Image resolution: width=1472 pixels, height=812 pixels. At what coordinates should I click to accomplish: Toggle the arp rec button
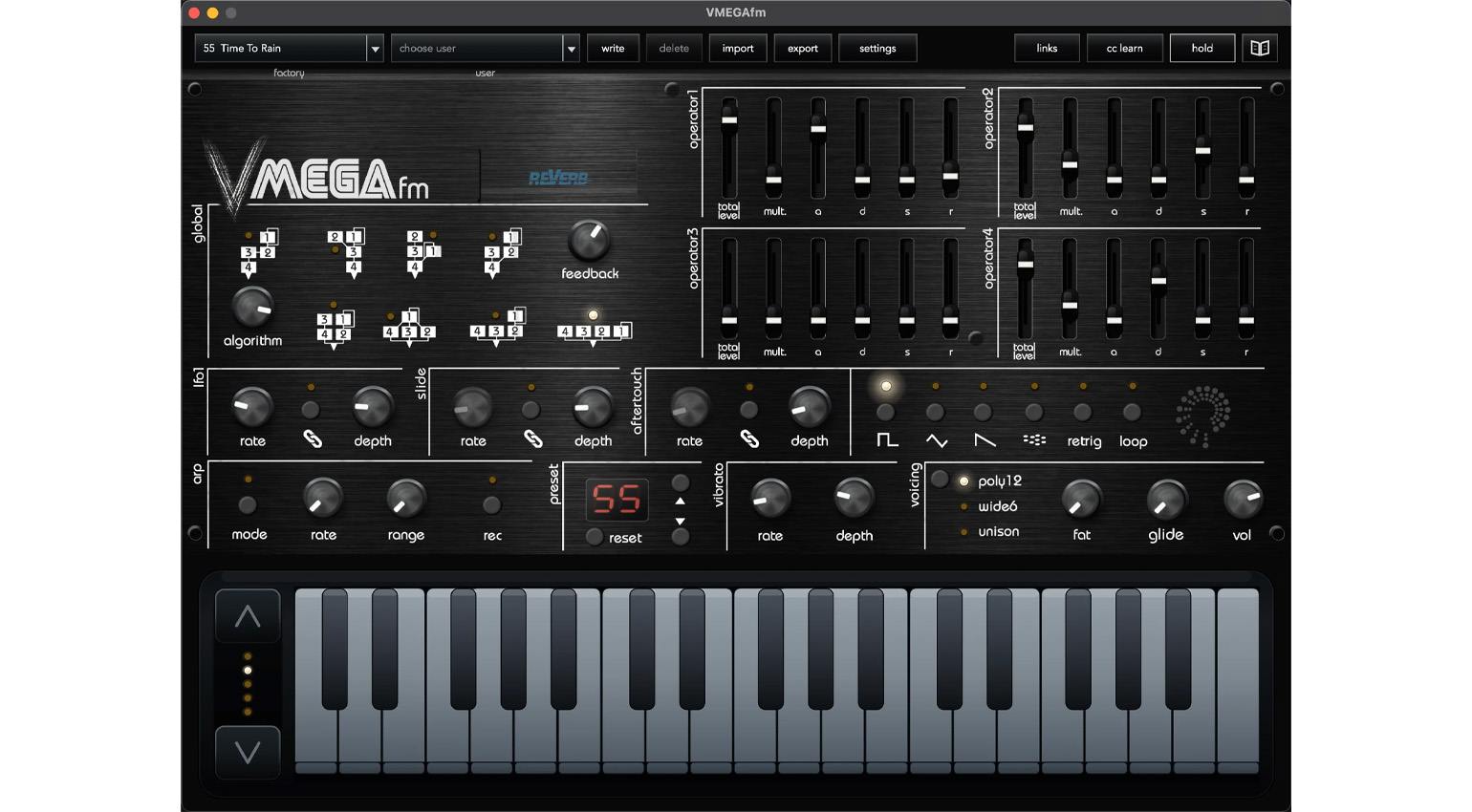point(491,505)
